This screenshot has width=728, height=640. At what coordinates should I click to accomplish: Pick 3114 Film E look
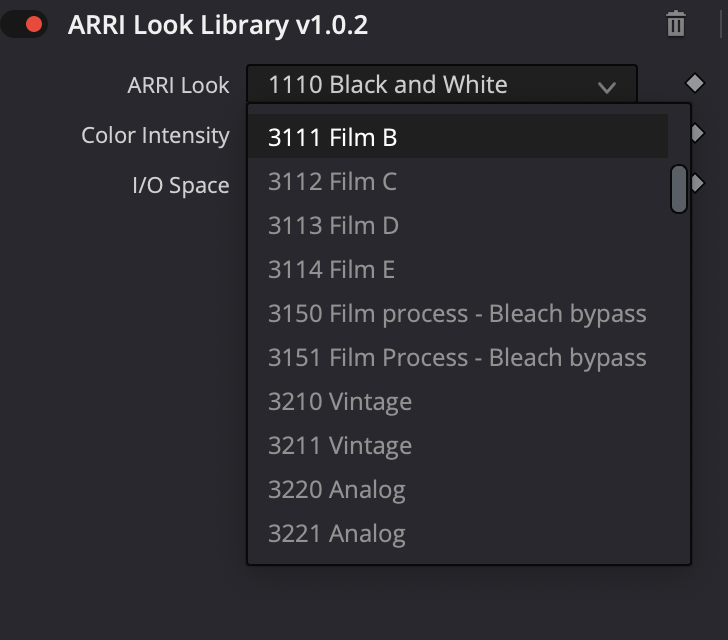458,269
